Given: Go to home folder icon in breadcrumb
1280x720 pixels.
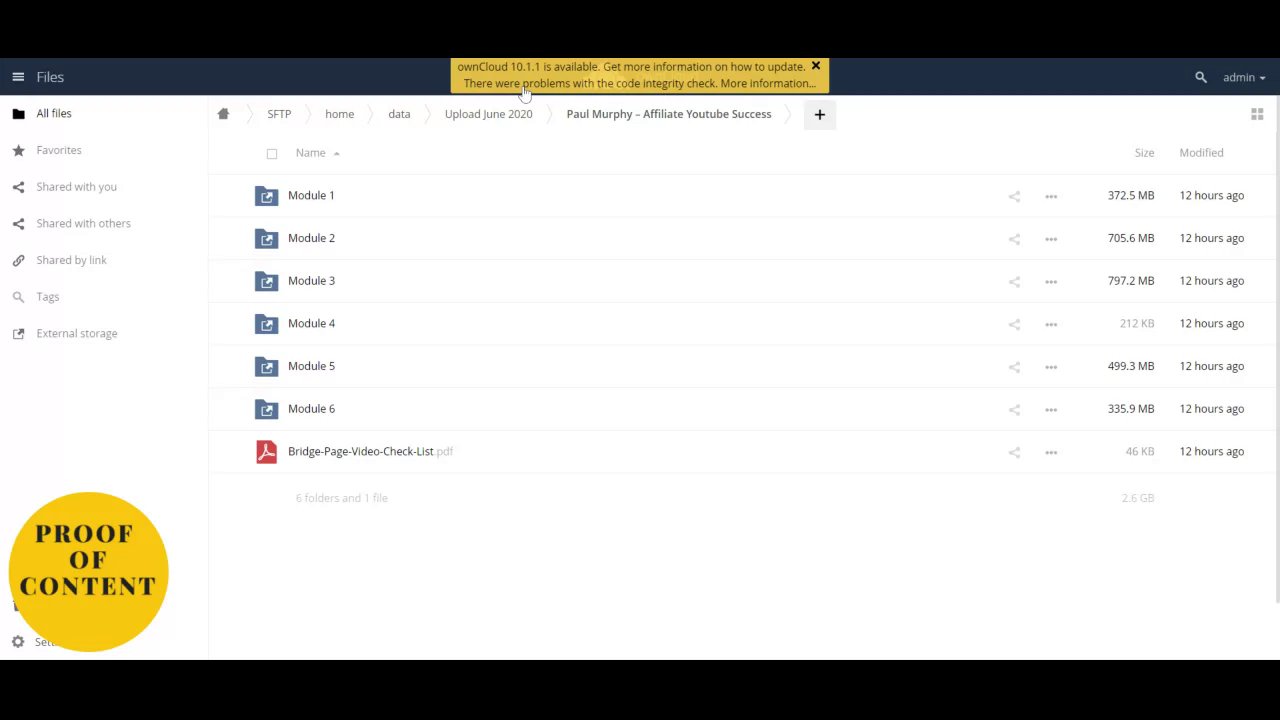Looking at the screenshot, I should (x=223, y=114).
